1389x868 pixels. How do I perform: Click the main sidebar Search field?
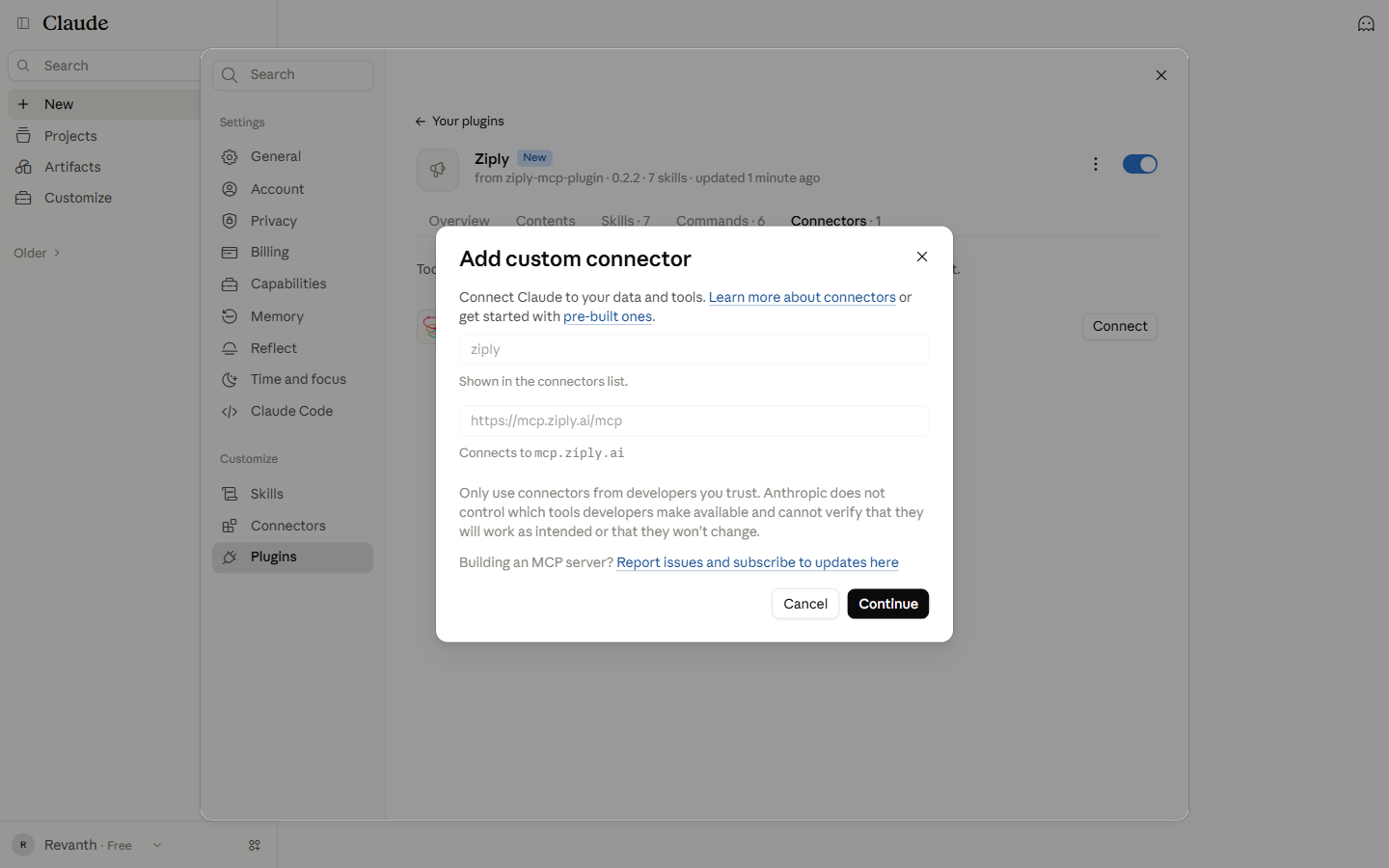pos(104,66)
